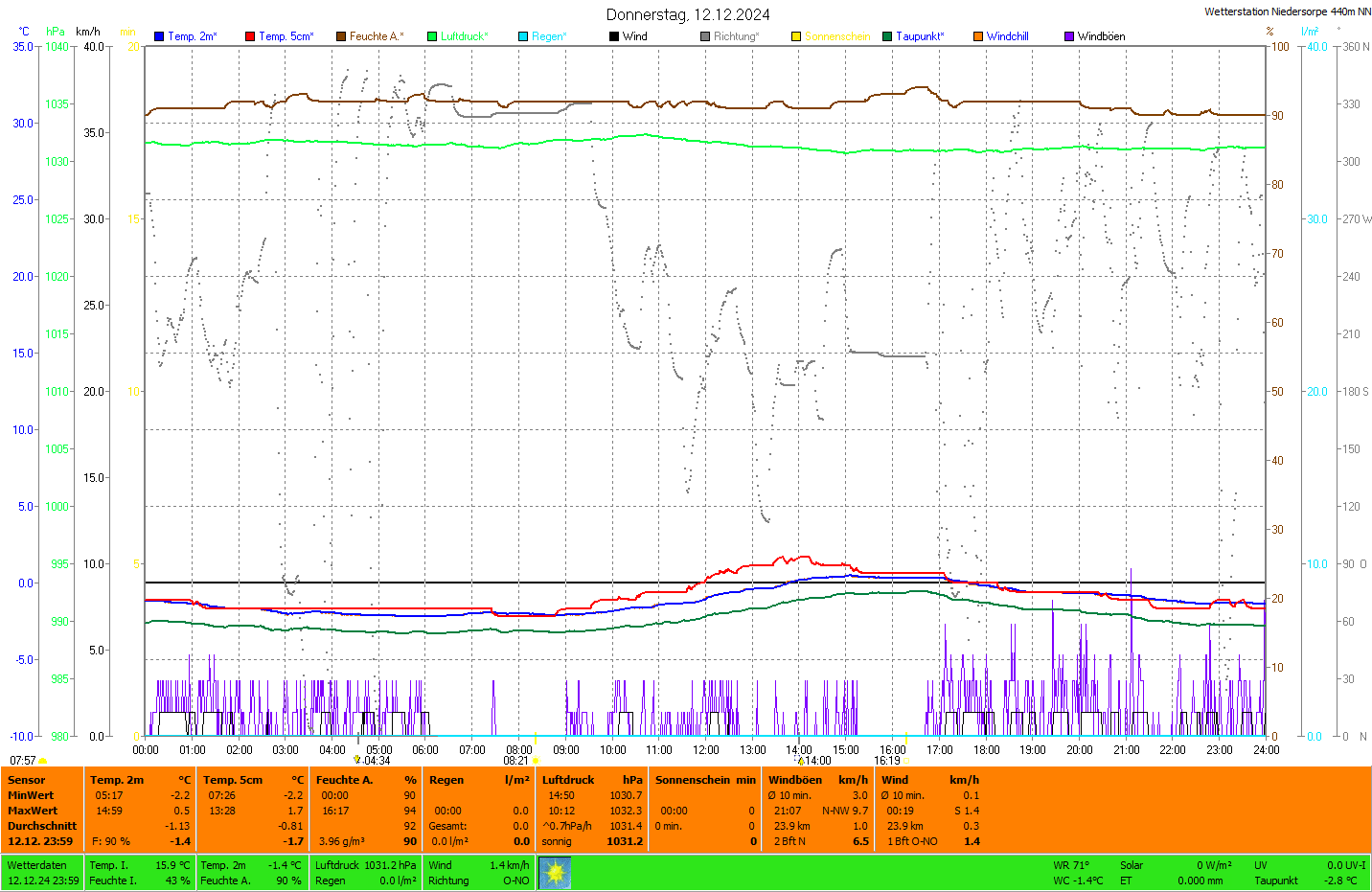The image size is (1372, 892).
Task: Click the red Temp. 5cm legend square
Action: (x=250, y=36)
